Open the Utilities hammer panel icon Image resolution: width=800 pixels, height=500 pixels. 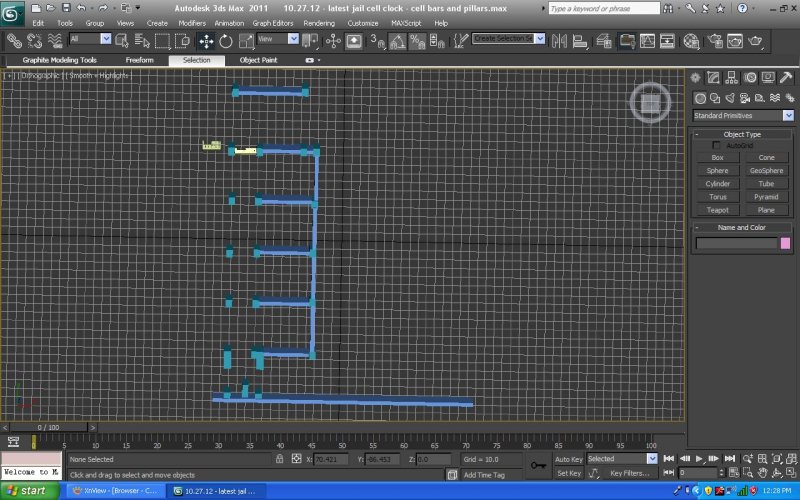coord(786,78)
